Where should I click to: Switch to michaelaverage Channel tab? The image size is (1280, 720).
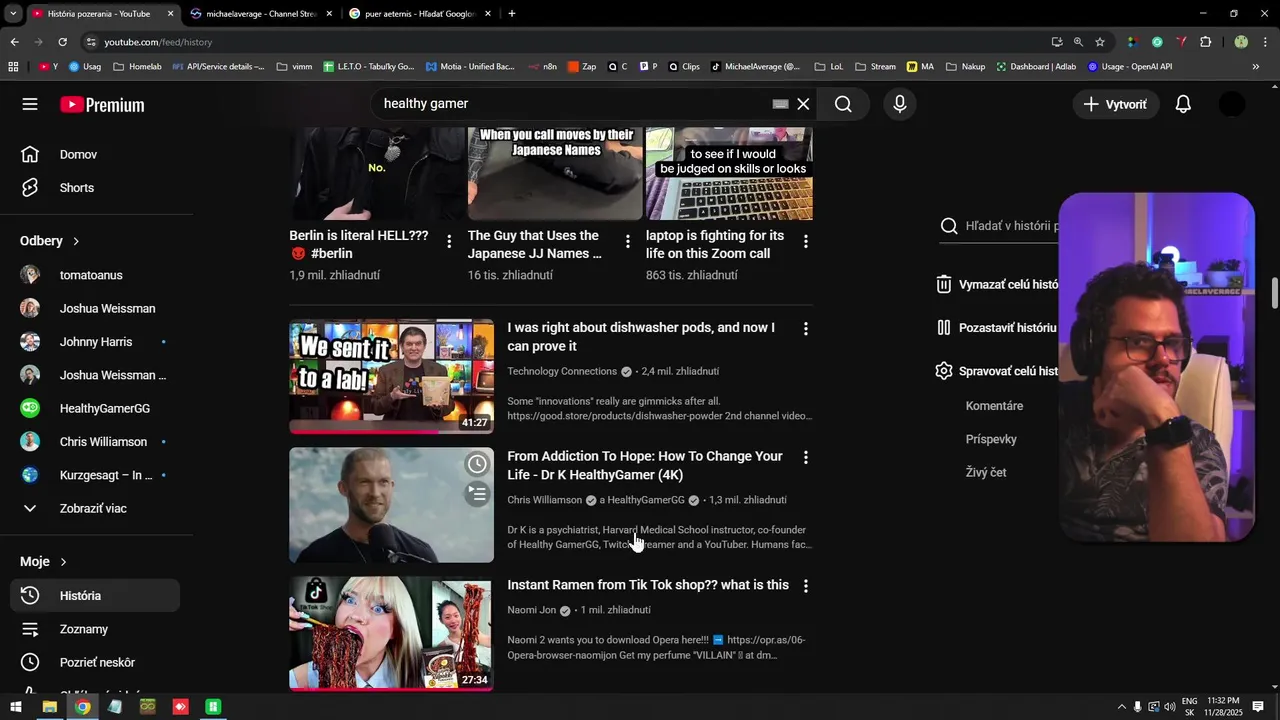(x=261, y=14)
